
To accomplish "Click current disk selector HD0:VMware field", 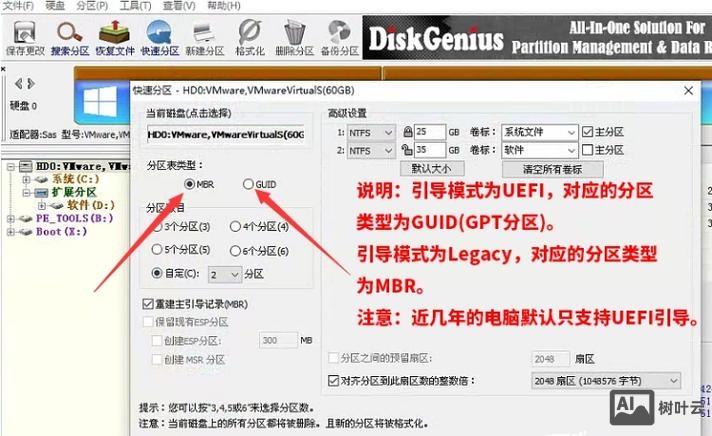I will tap(226, 134).
